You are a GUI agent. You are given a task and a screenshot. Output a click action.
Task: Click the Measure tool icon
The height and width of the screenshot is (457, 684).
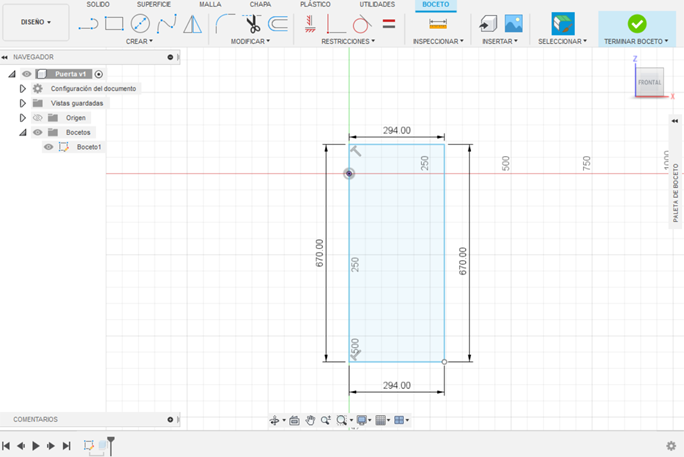coord(438,24)
